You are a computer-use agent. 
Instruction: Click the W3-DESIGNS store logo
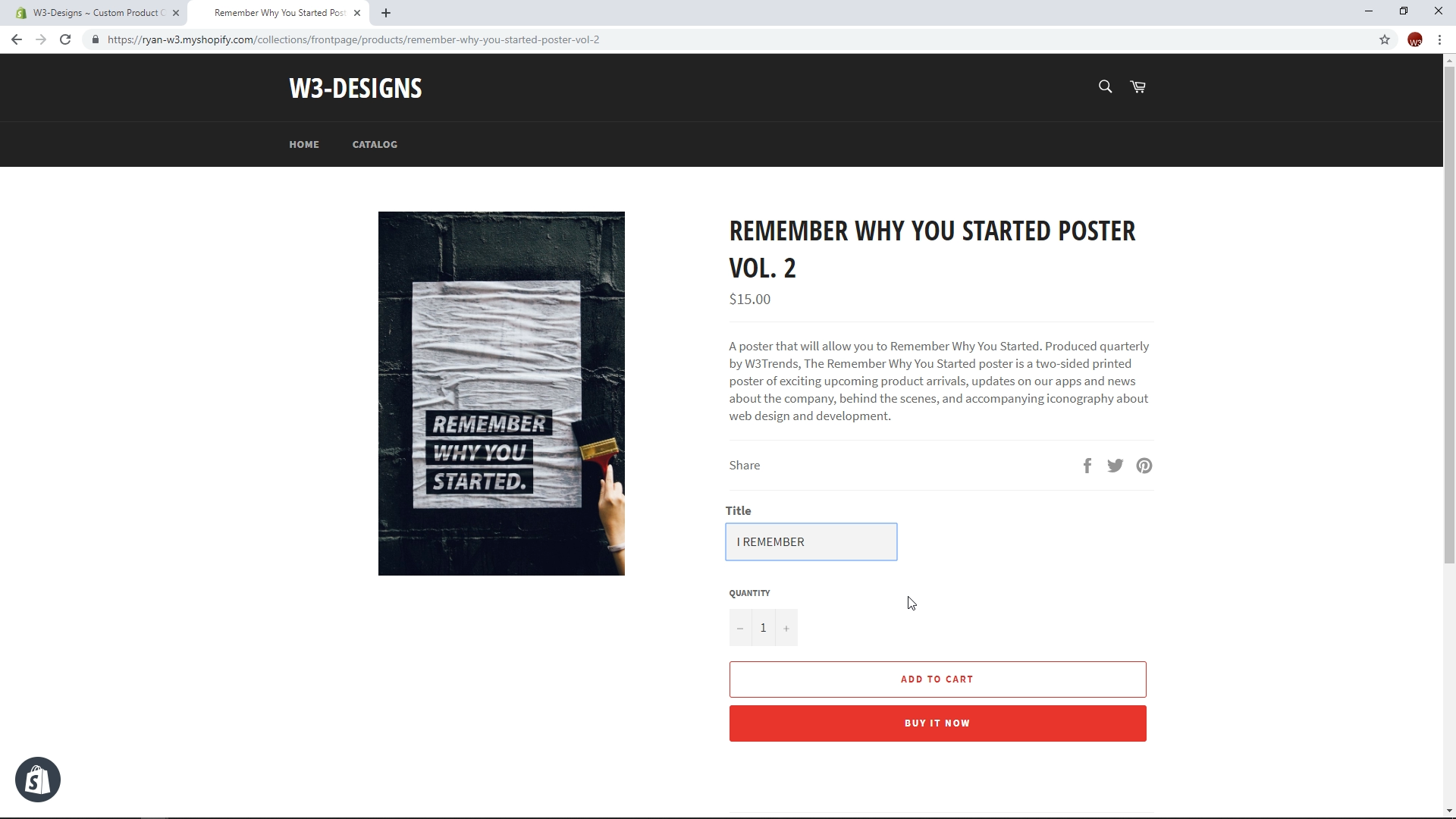[x=356, y=88]
